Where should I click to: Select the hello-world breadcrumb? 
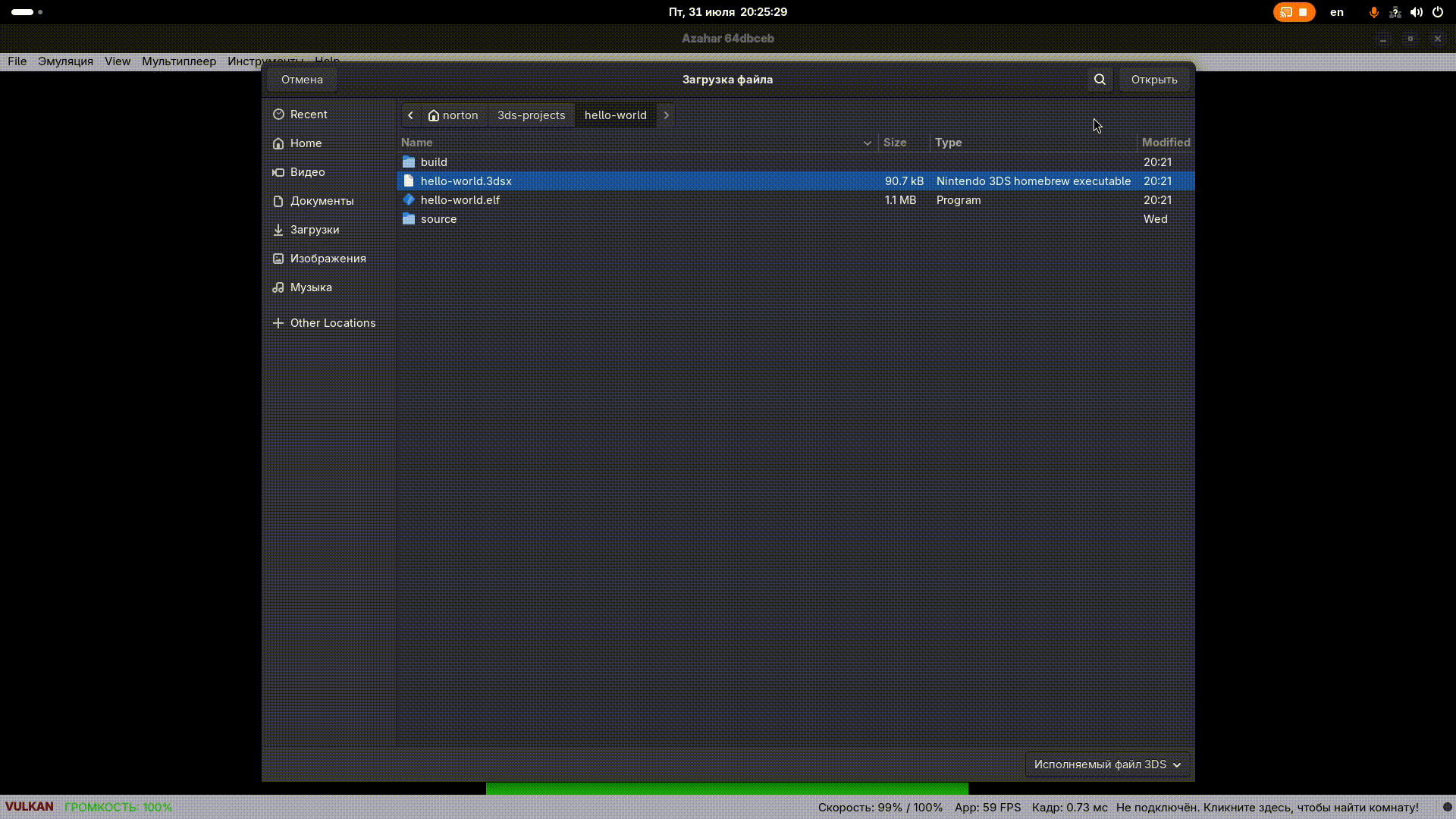point(616,115)
